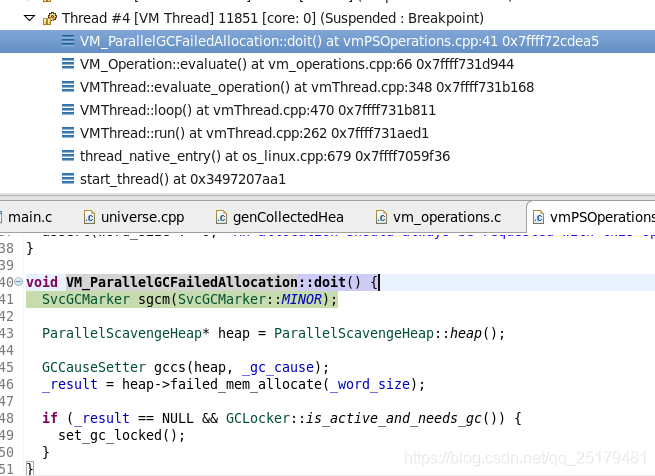655x476 pixels.
Task: Click the universe.cpp file icon
Action: 89,217
